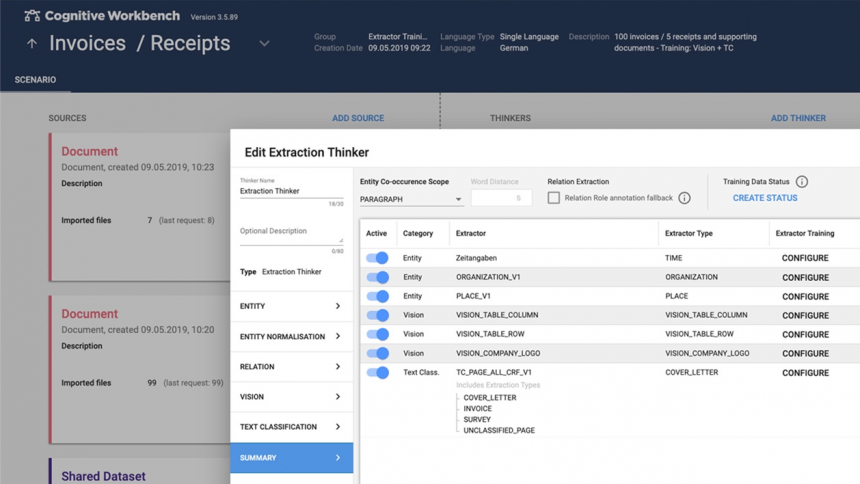Click the Create Status link
This screenshot has width=860, height=484.
click(765, 198)
